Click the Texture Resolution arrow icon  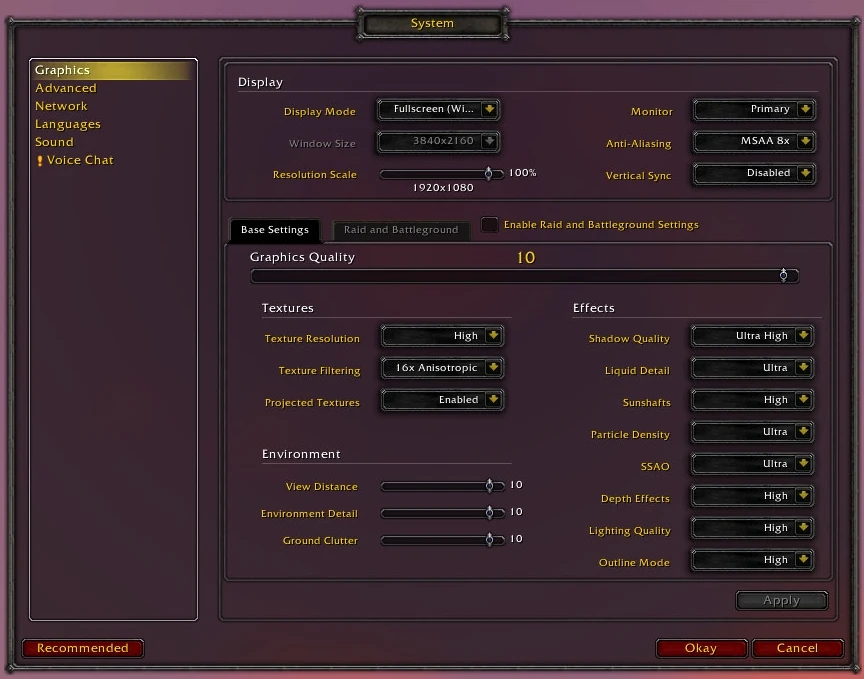pos(493,336)
